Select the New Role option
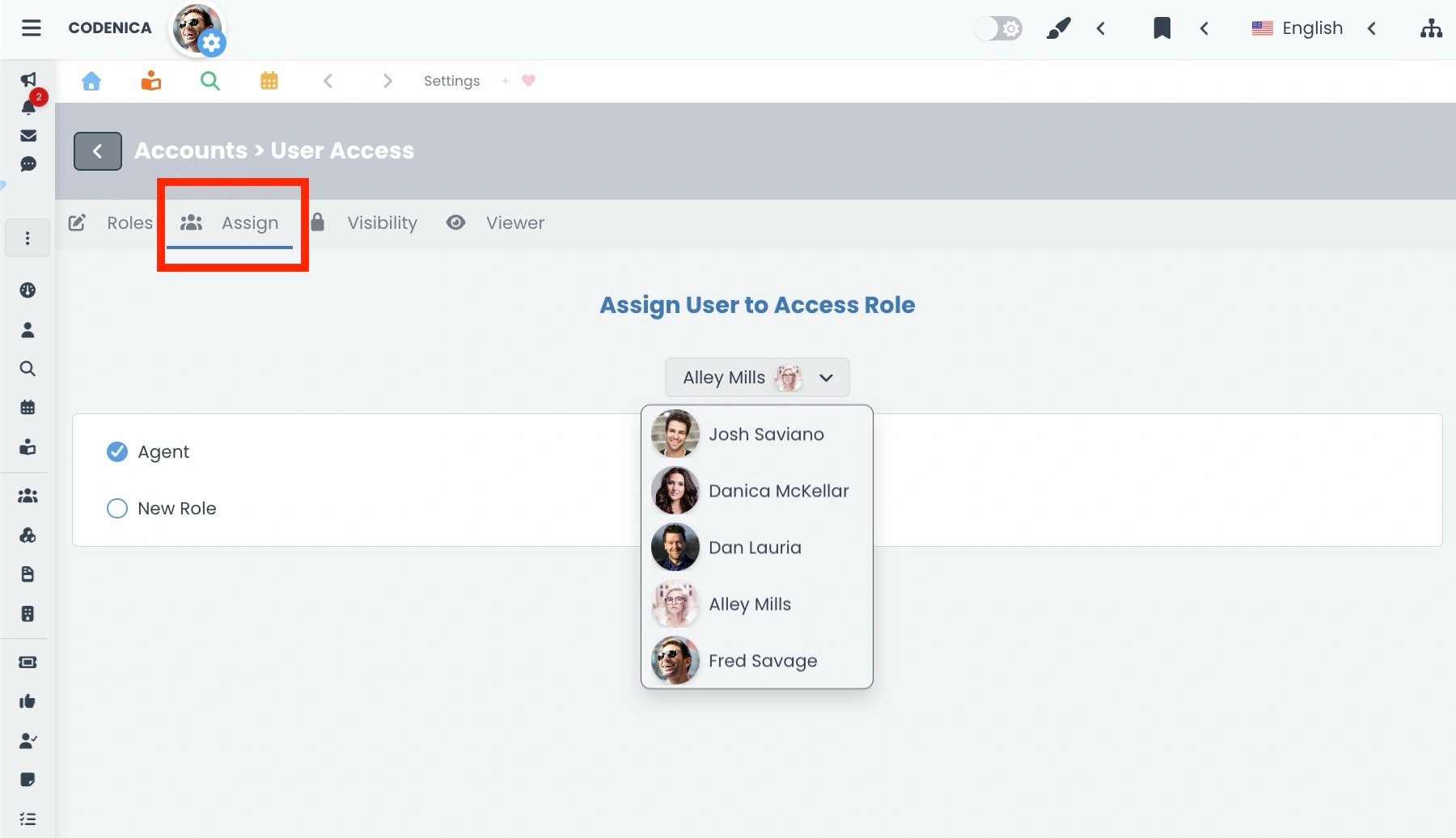This screenshot has height=838, width=1456. pyautogui.click(x=117, y=508)
